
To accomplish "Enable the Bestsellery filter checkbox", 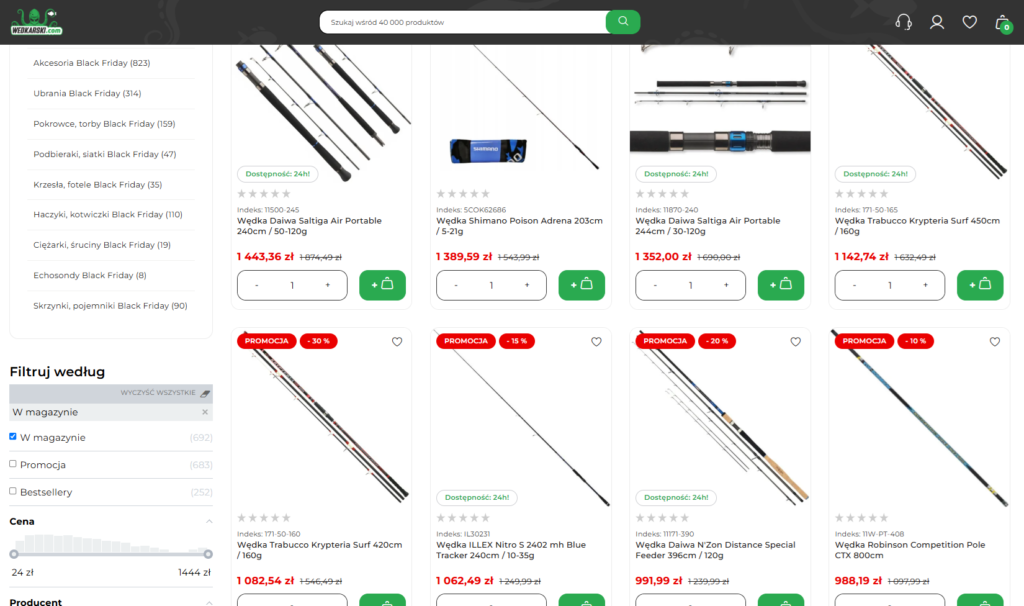I will tap(12, 491).
